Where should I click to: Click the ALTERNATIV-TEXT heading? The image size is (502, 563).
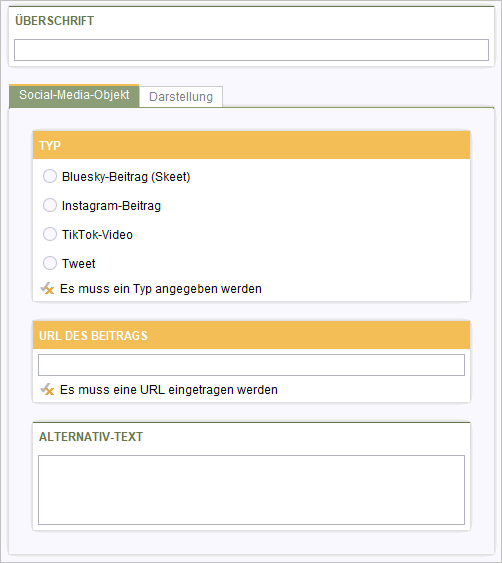coord(91,437)
